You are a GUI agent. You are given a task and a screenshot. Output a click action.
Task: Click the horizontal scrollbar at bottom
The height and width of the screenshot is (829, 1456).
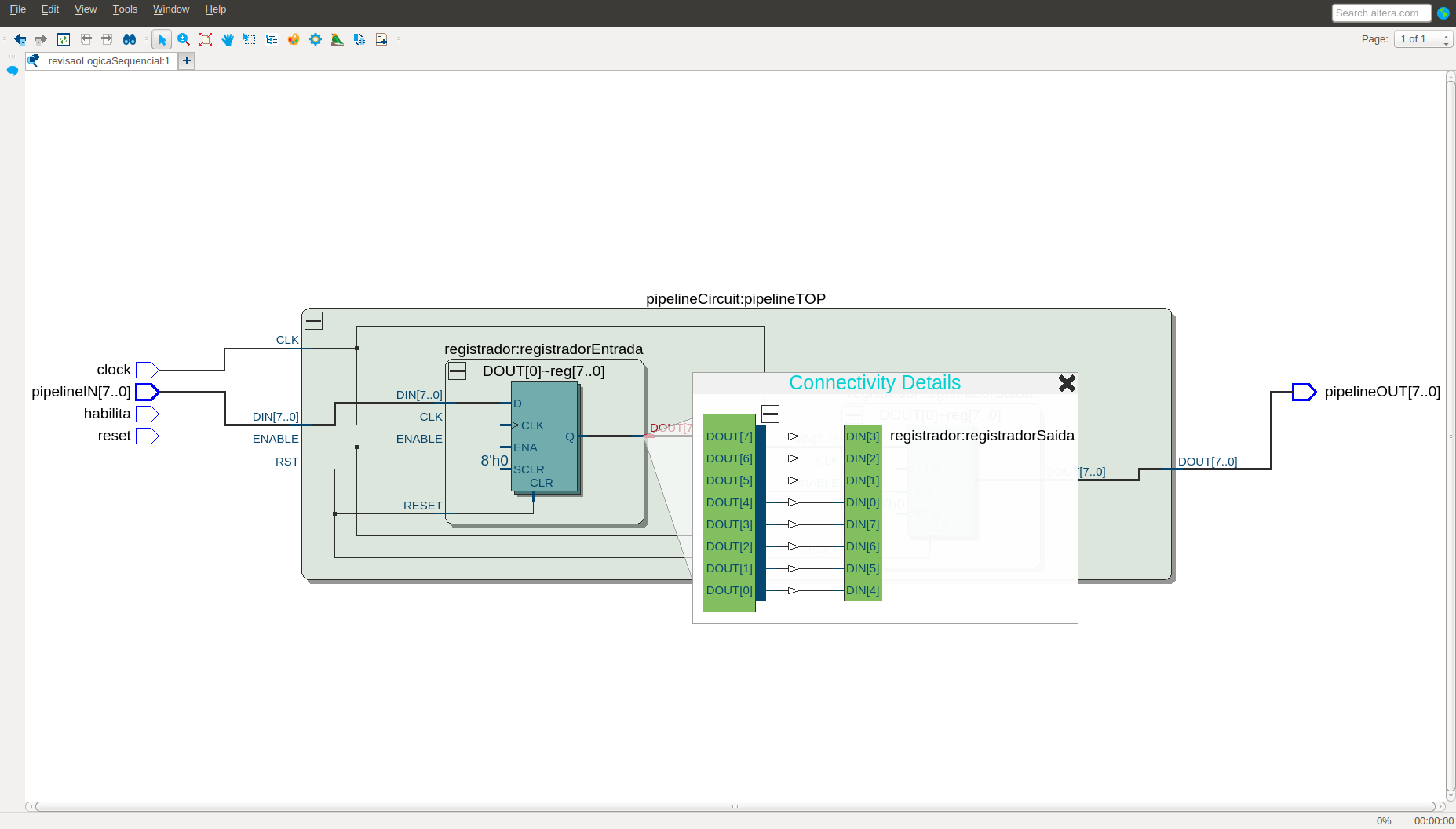tap(735, 806)
